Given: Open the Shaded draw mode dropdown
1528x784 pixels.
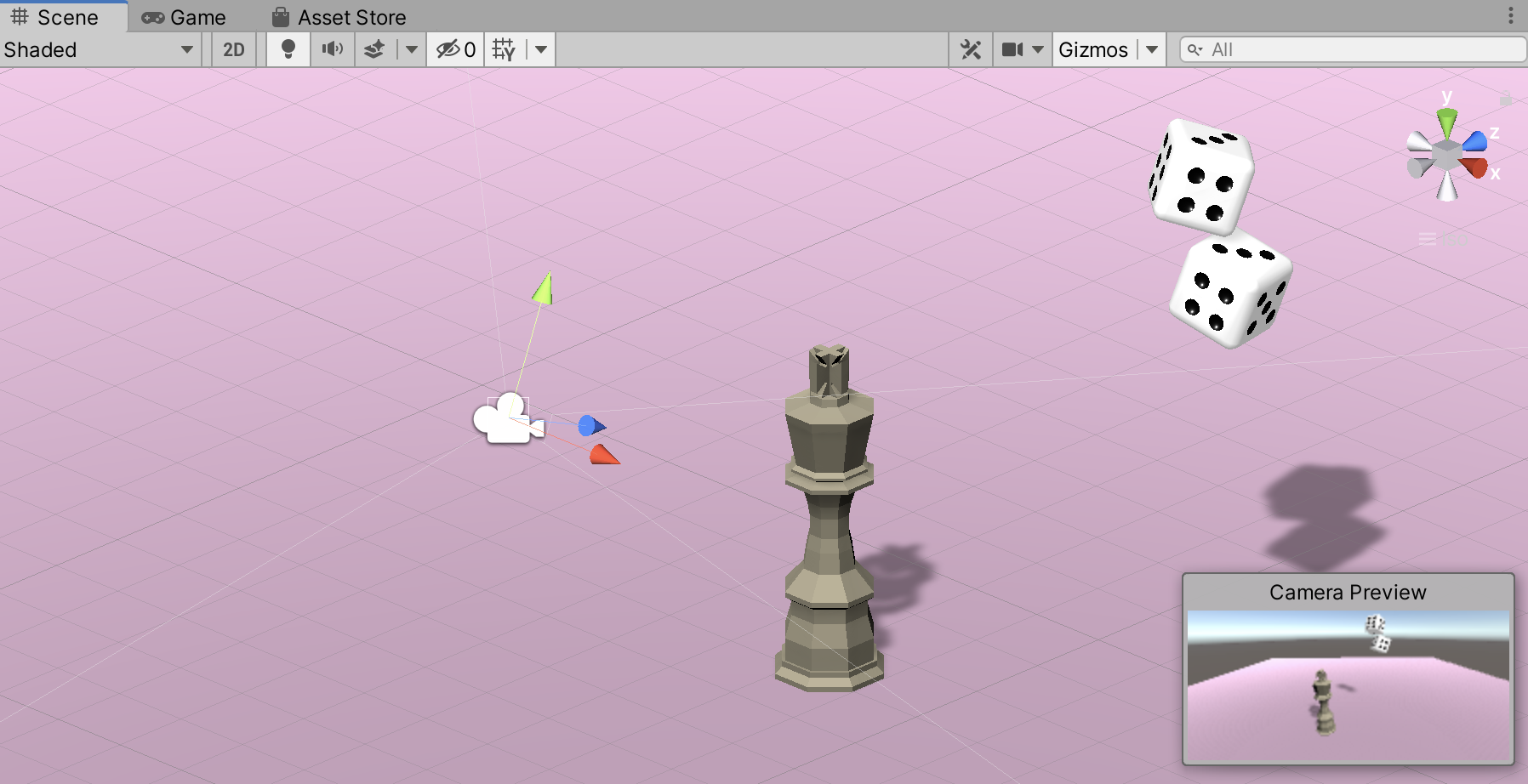Looking at the screenshot, I should [100, 49].
